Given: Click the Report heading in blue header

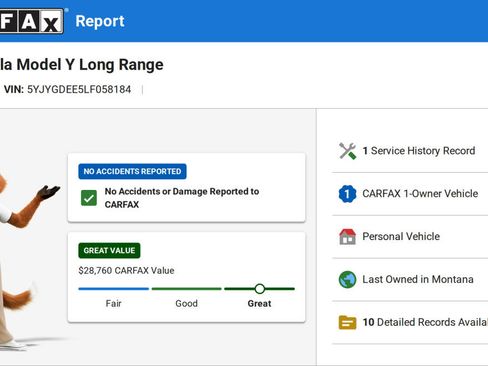Looking at the screenshot, I should click(100, 21).
